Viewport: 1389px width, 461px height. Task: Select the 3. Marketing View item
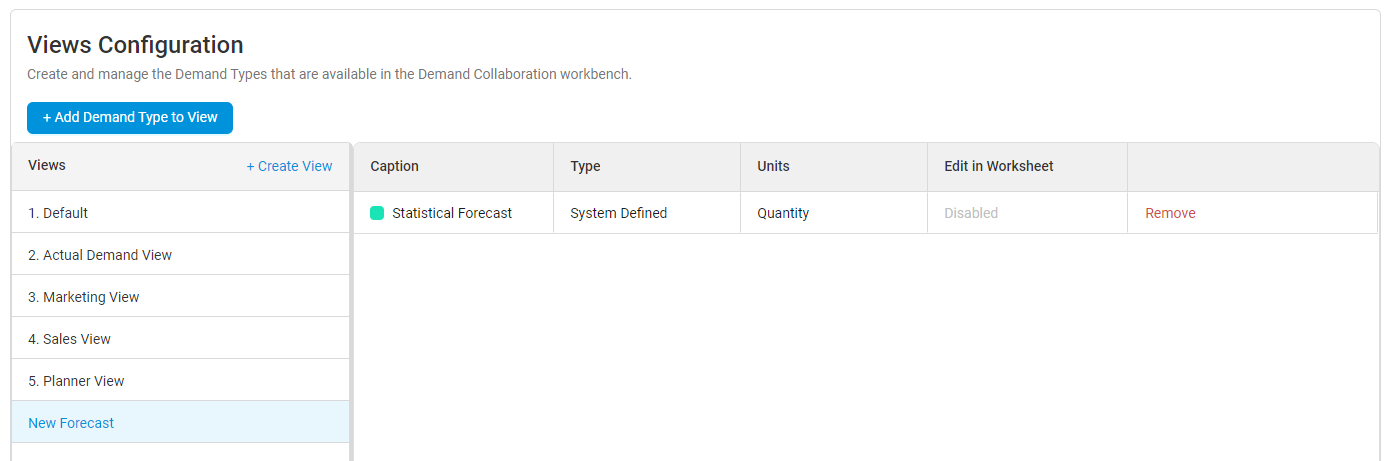coord(84,297)
